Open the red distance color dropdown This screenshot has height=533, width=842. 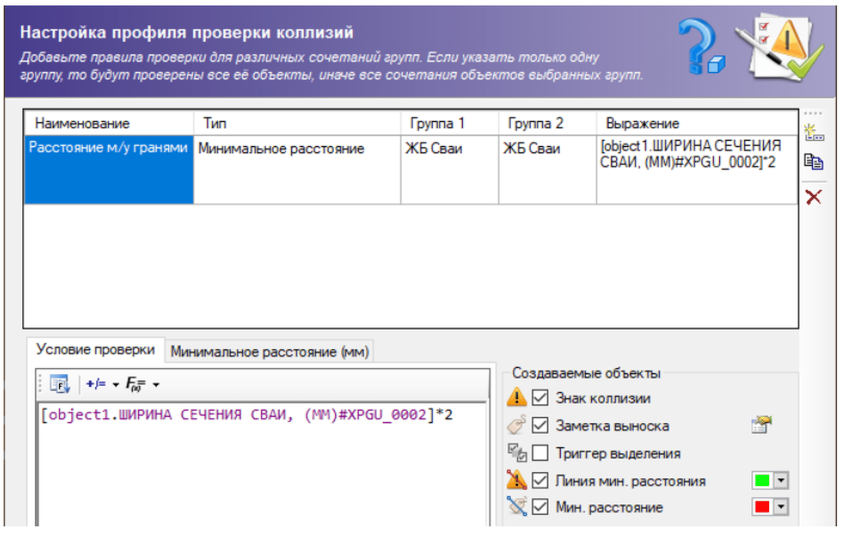click(x=782, y=508)
